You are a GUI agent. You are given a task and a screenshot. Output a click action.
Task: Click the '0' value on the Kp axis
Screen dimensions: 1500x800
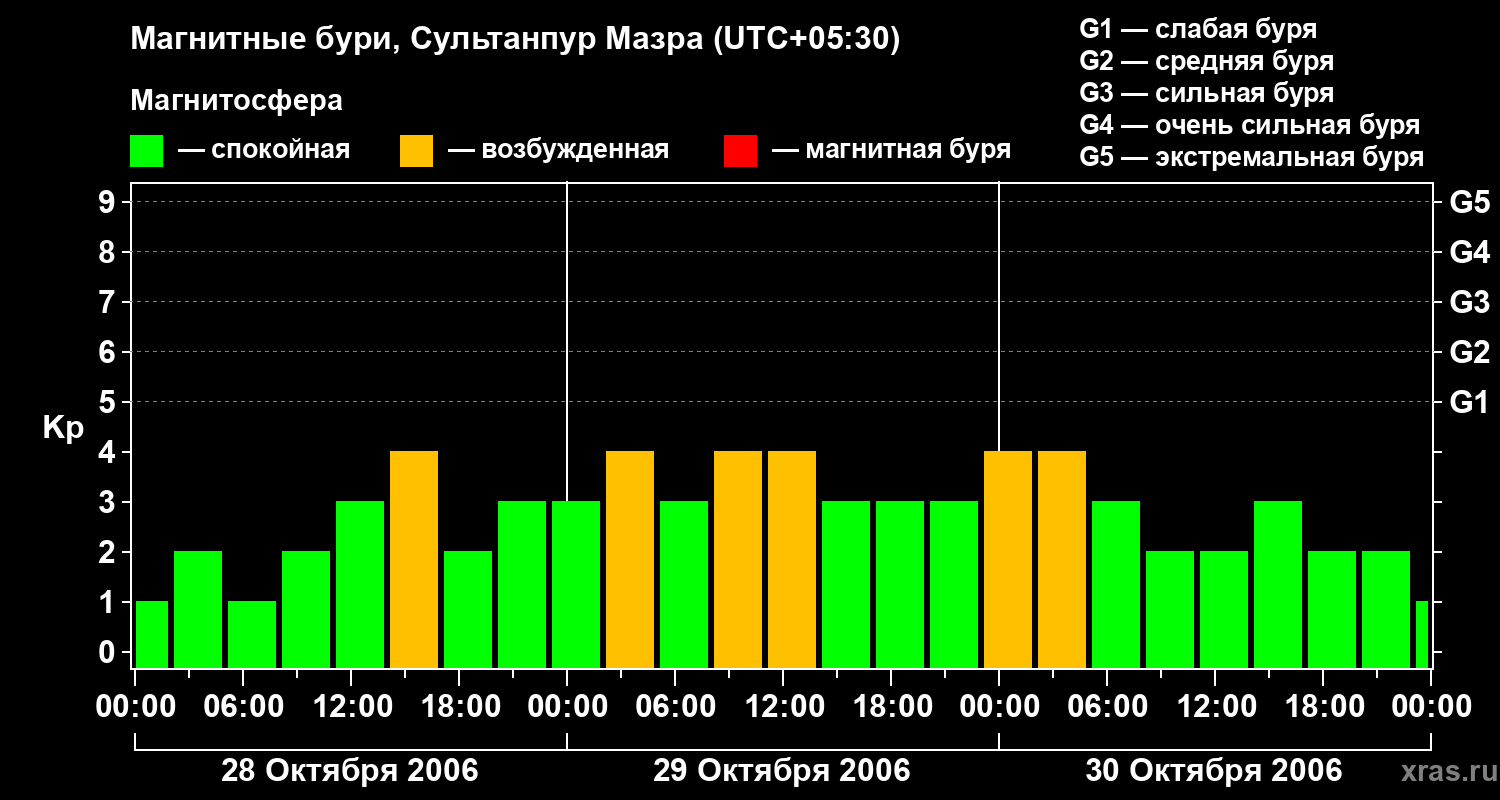click(x=109, y=652)
